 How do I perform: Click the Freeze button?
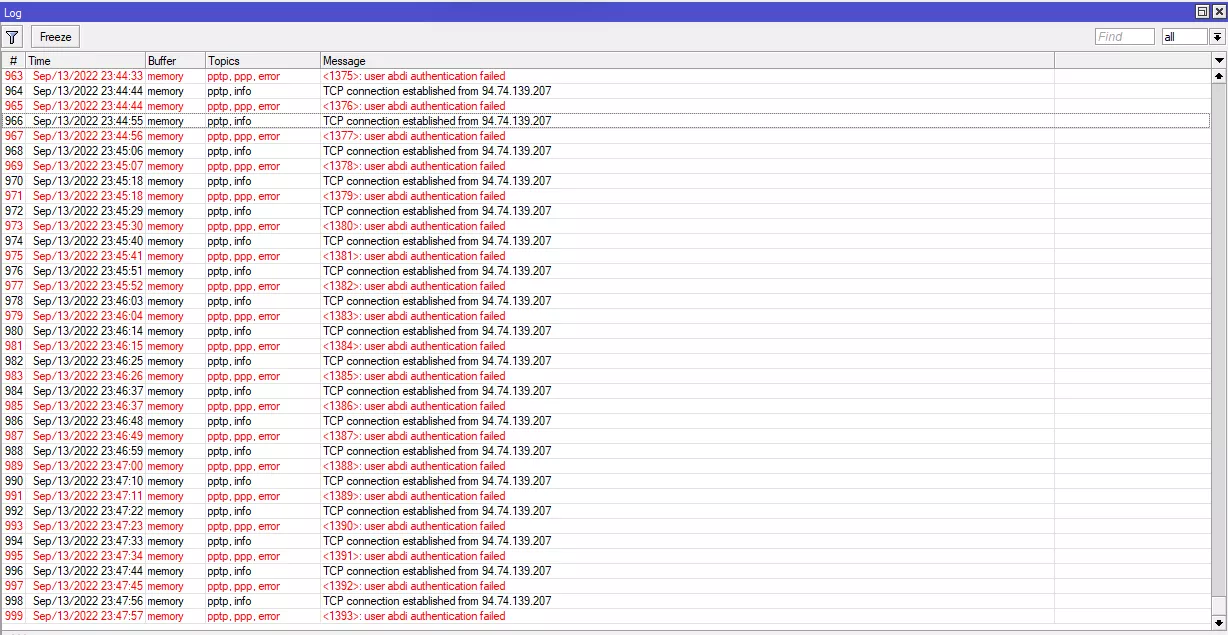point(55,37)
